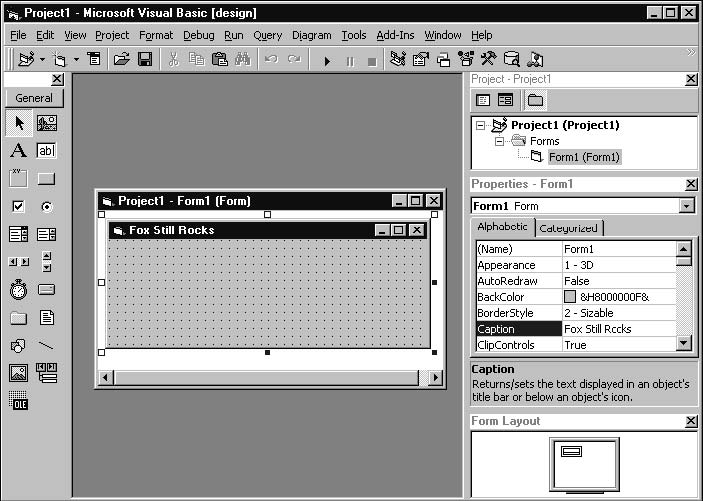Select the Frame control tool

click(x=18, y=179)
